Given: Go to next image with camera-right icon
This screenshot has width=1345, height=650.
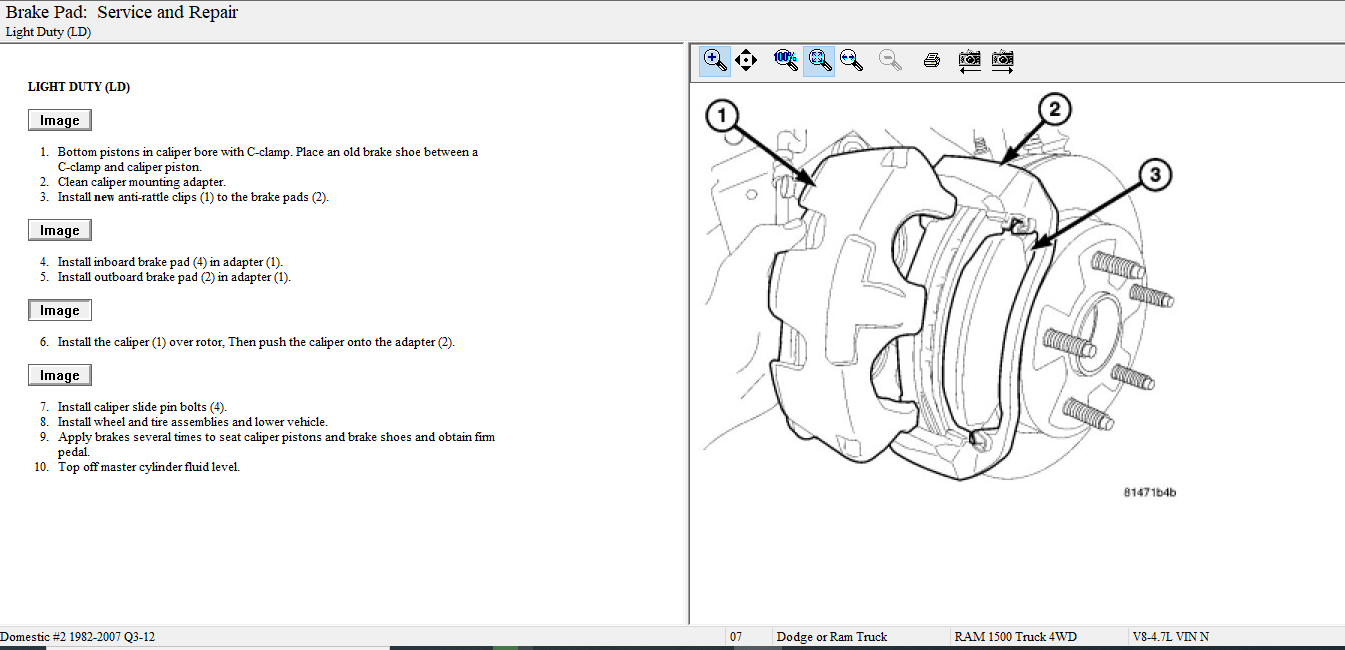Looking at the screenshot, I should (x=1002, y=60).
